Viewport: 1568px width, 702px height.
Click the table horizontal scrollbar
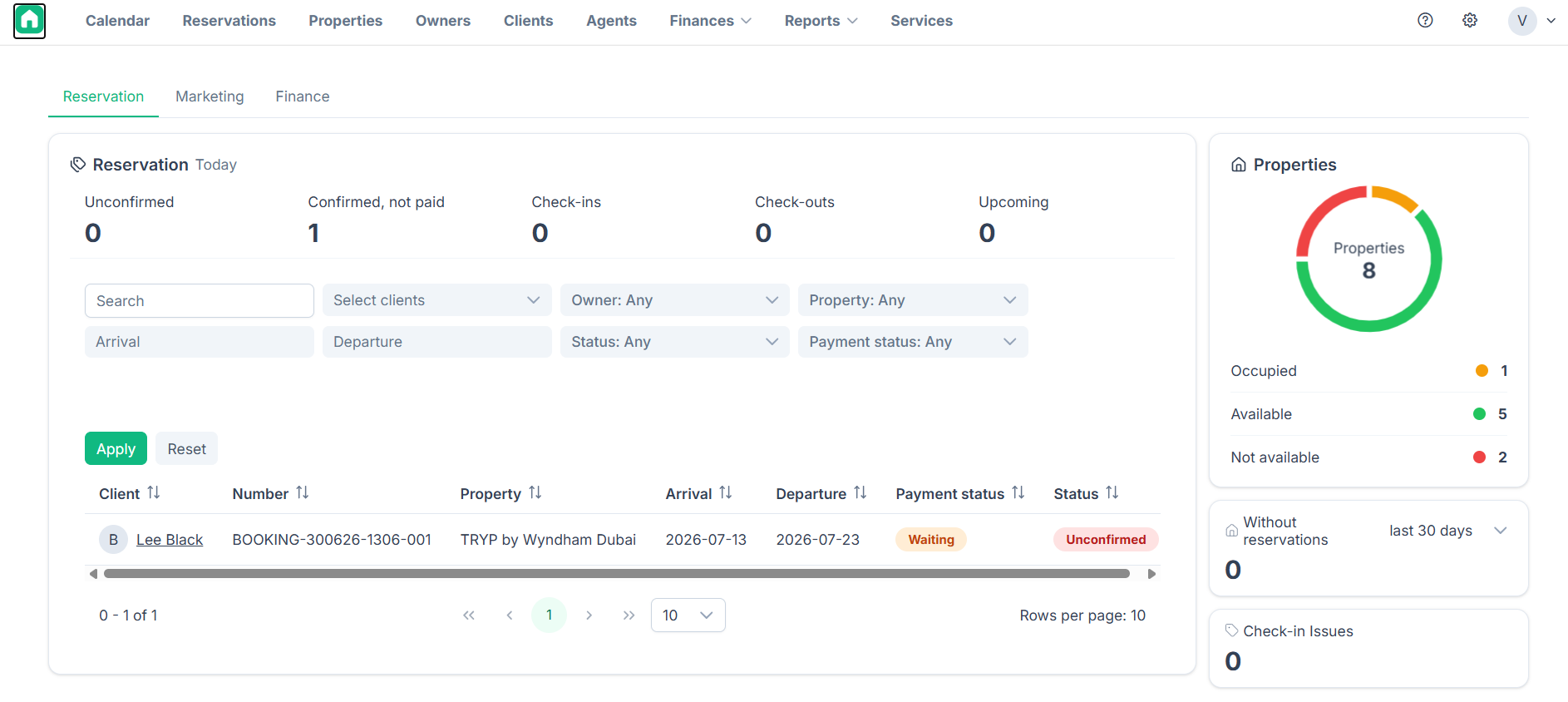click(617, 574)
